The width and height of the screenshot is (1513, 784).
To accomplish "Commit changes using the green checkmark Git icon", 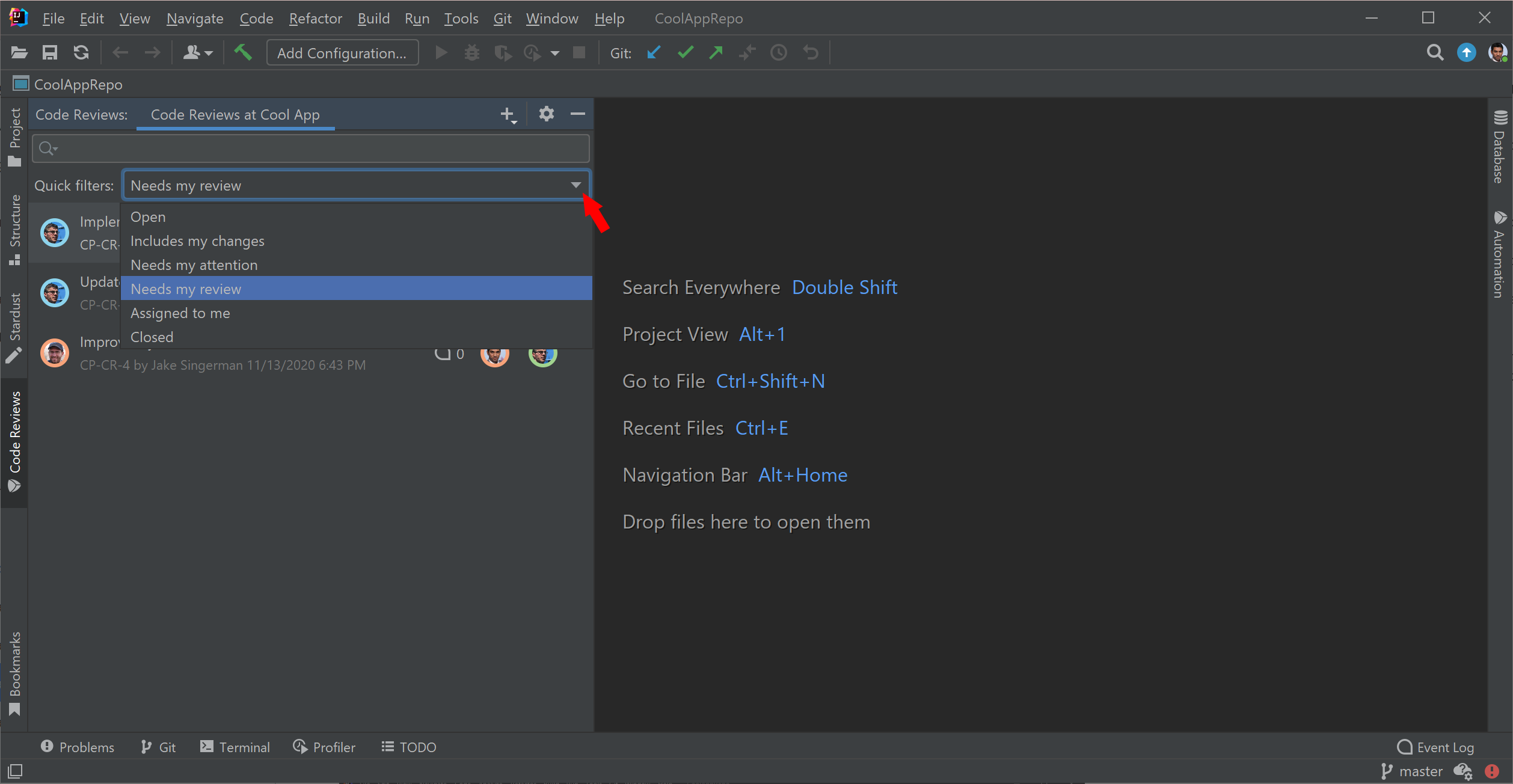I will [685, 53].
